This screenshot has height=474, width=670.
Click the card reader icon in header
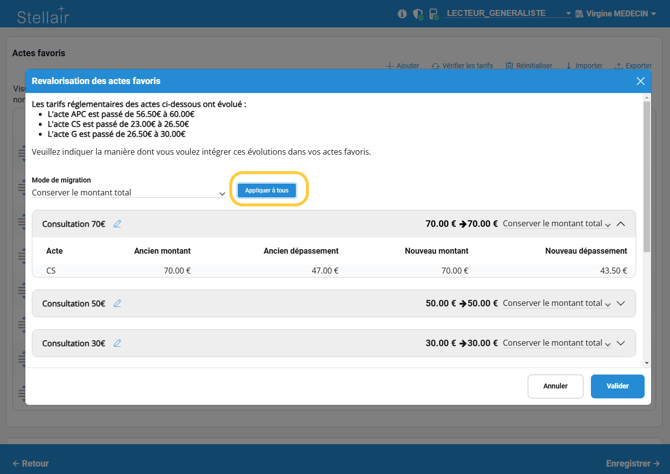(x=433, y=14)
